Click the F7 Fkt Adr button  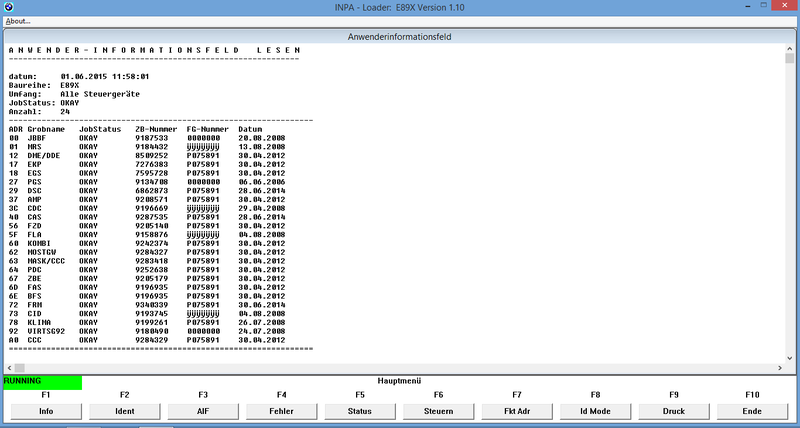(x=517, y=411)
